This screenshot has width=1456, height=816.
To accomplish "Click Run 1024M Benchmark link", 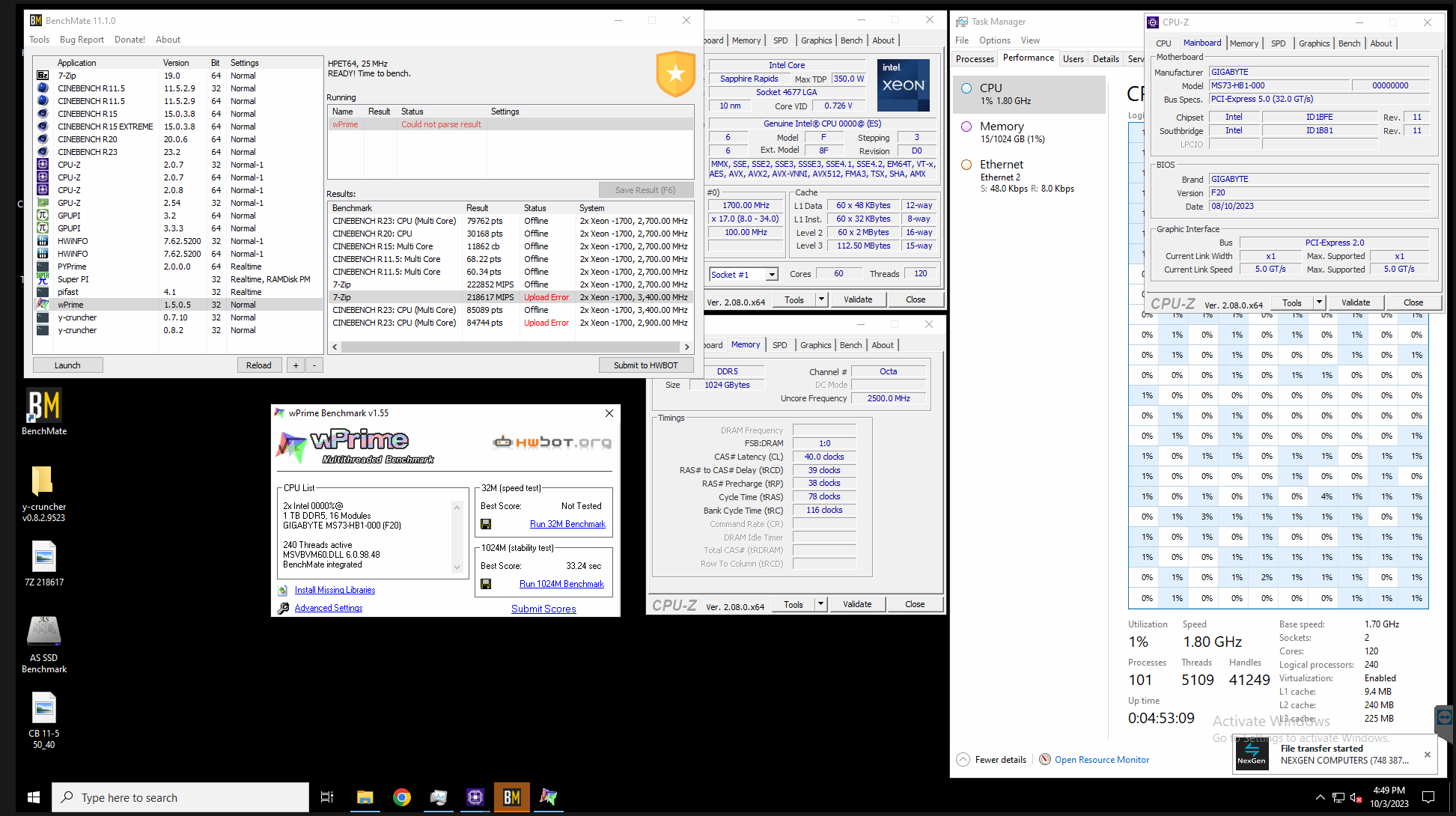I will click(x=561, y=584).
